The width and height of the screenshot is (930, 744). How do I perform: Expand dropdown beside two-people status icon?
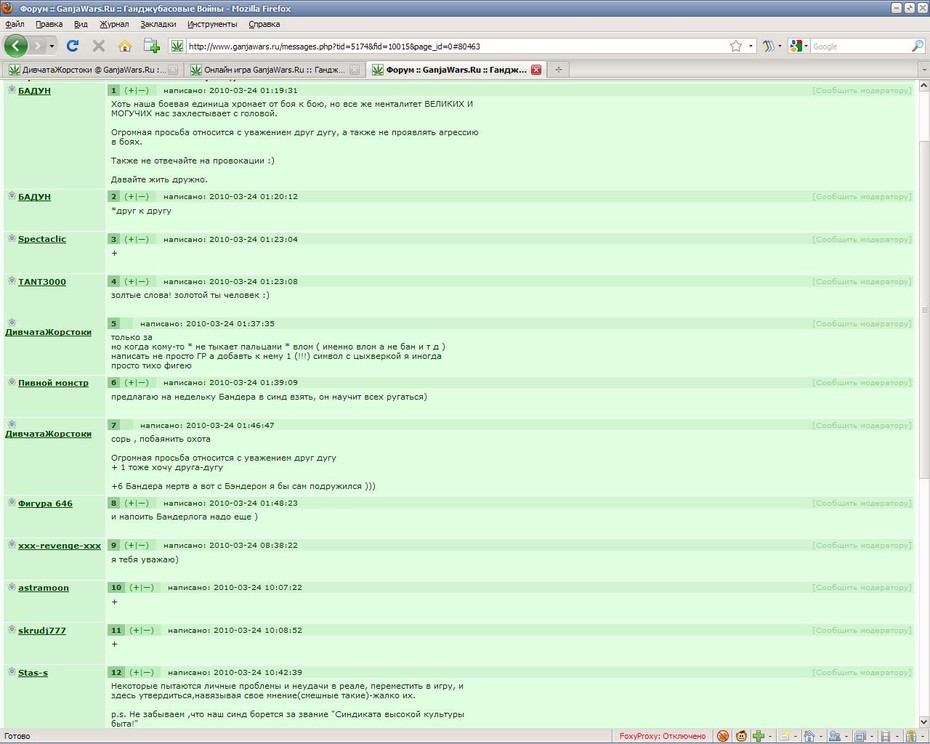pos(846,736)
